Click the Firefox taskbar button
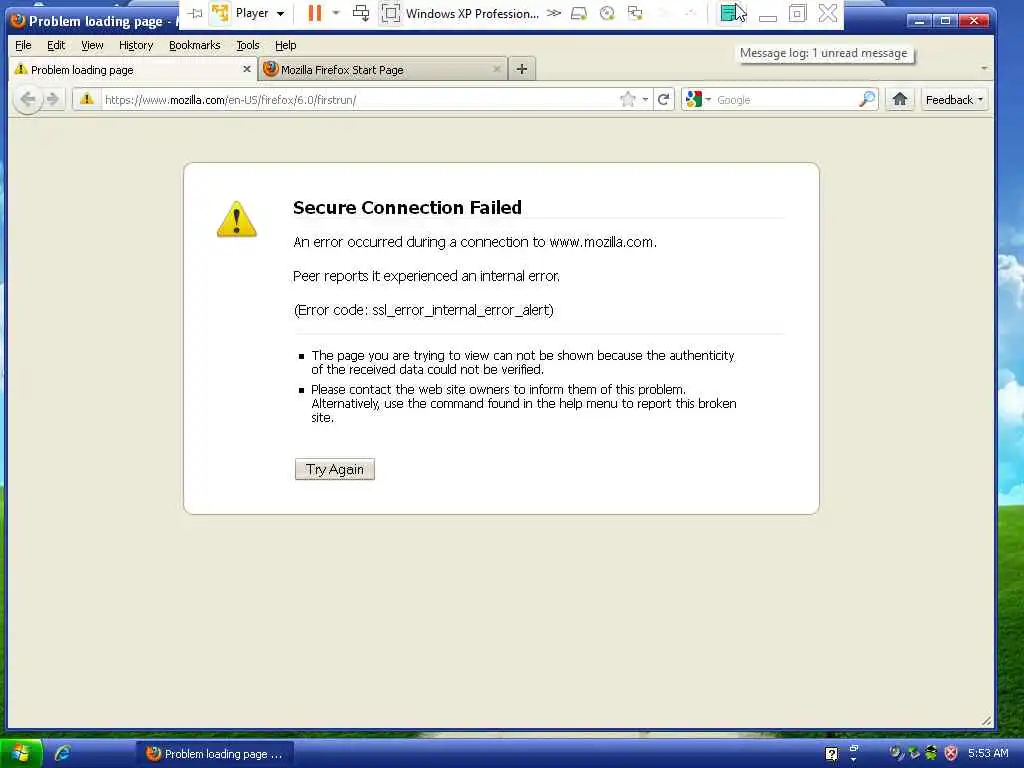 click(215, 754)
